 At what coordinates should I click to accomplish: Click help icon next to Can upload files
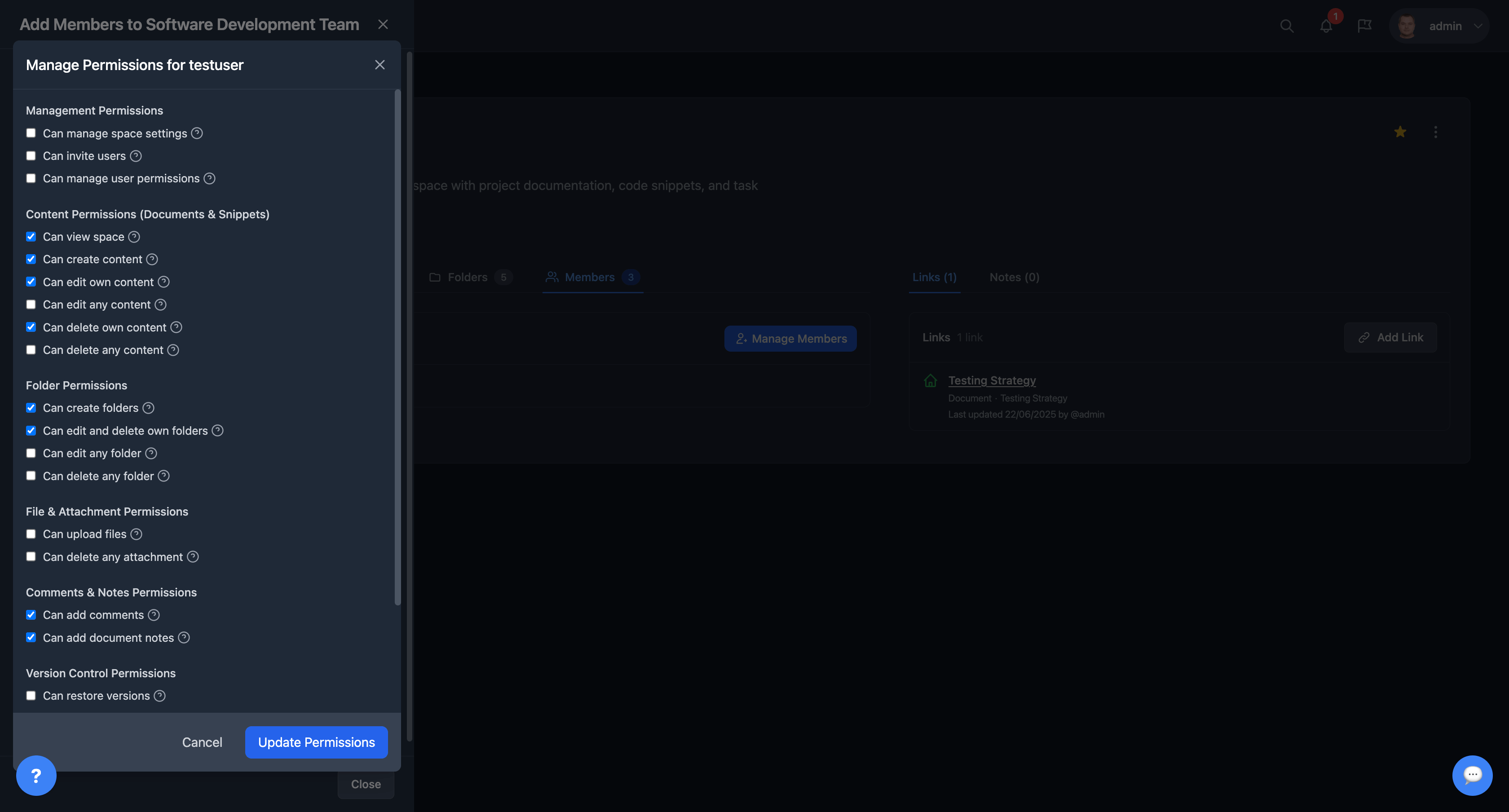pyautogui.click(x=137, y=534)
